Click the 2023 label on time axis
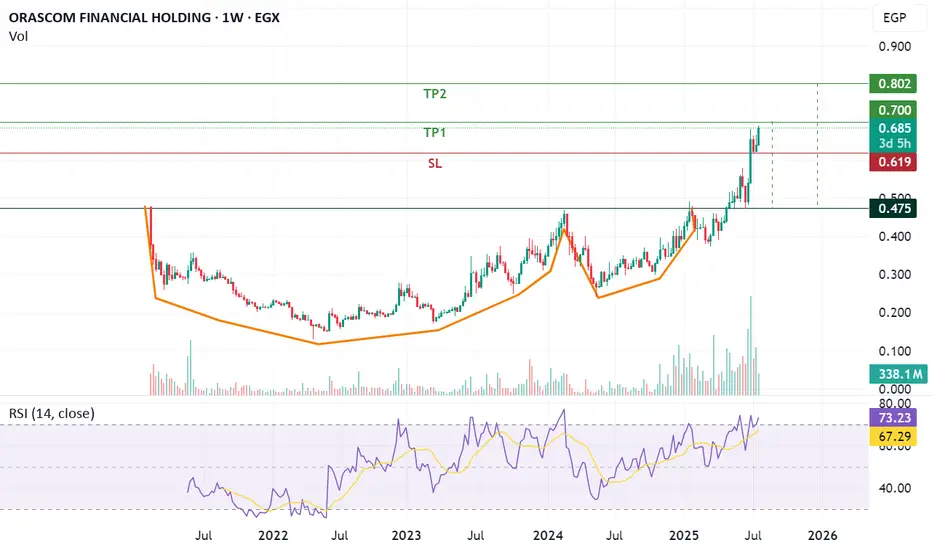 pos(406,536)
